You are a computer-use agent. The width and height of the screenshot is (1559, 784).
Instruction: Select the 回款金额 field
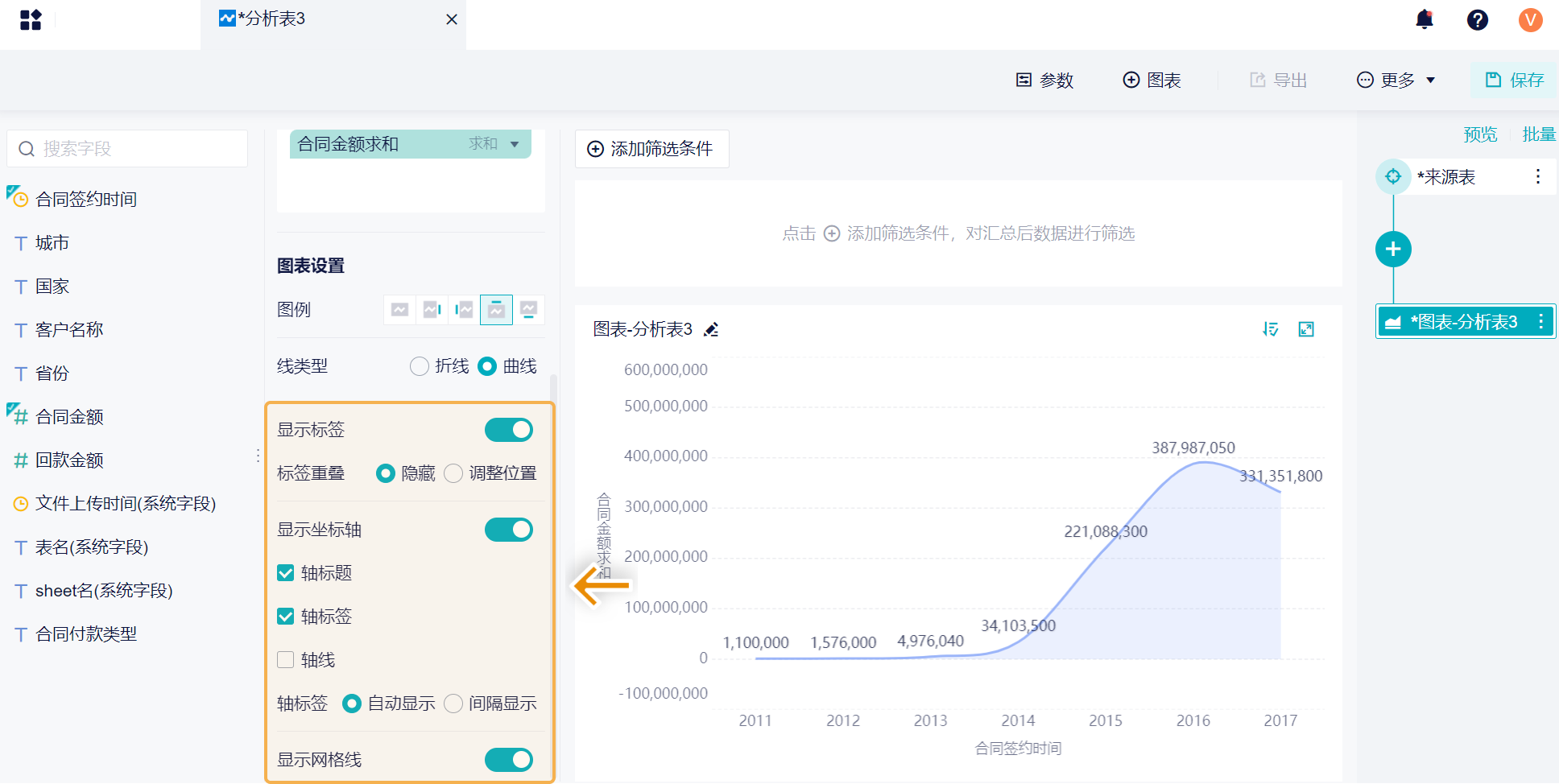69,460
